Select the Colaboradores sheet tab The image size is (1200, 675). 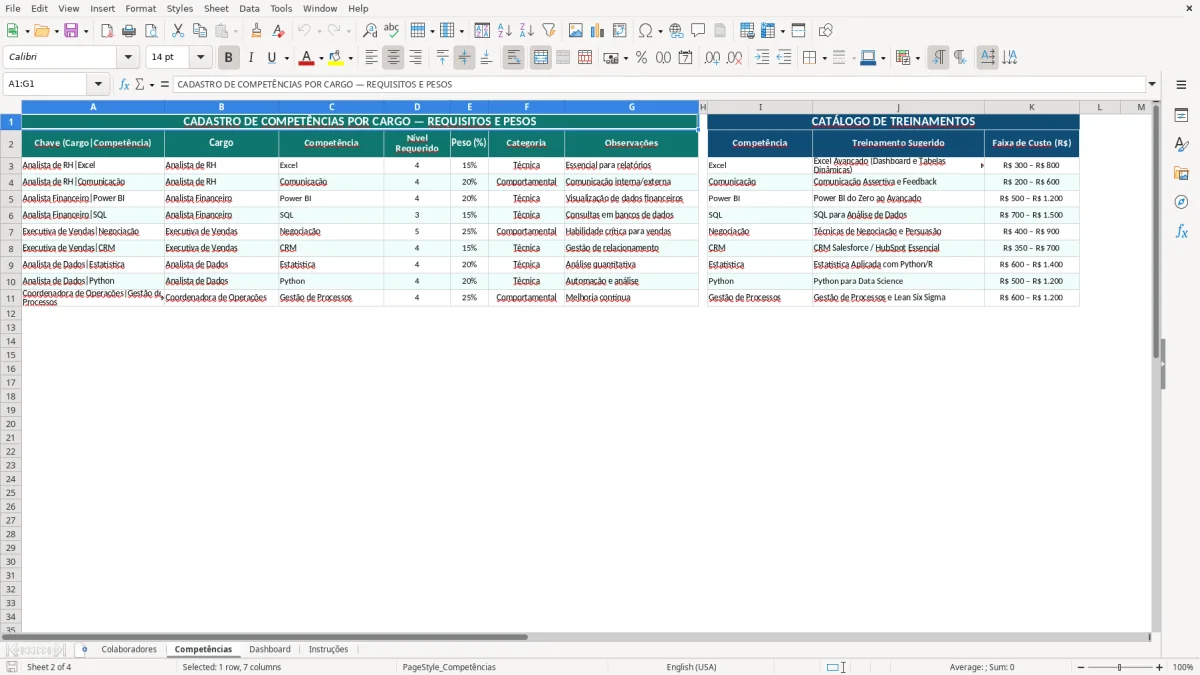pos(128,649)
